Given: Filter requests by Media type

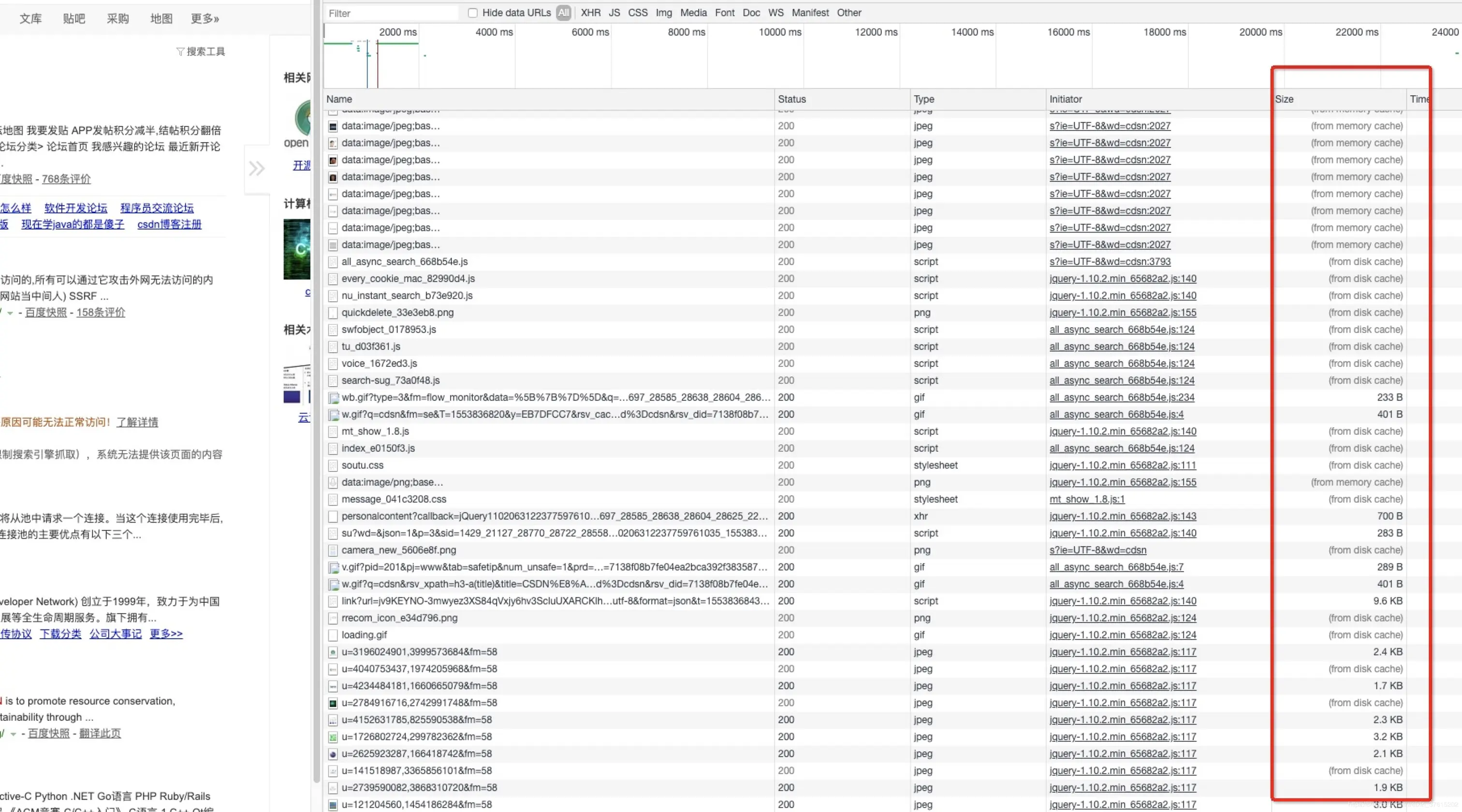Looking at the screenshot, I should pyautogui.click(x=693, y=13).
